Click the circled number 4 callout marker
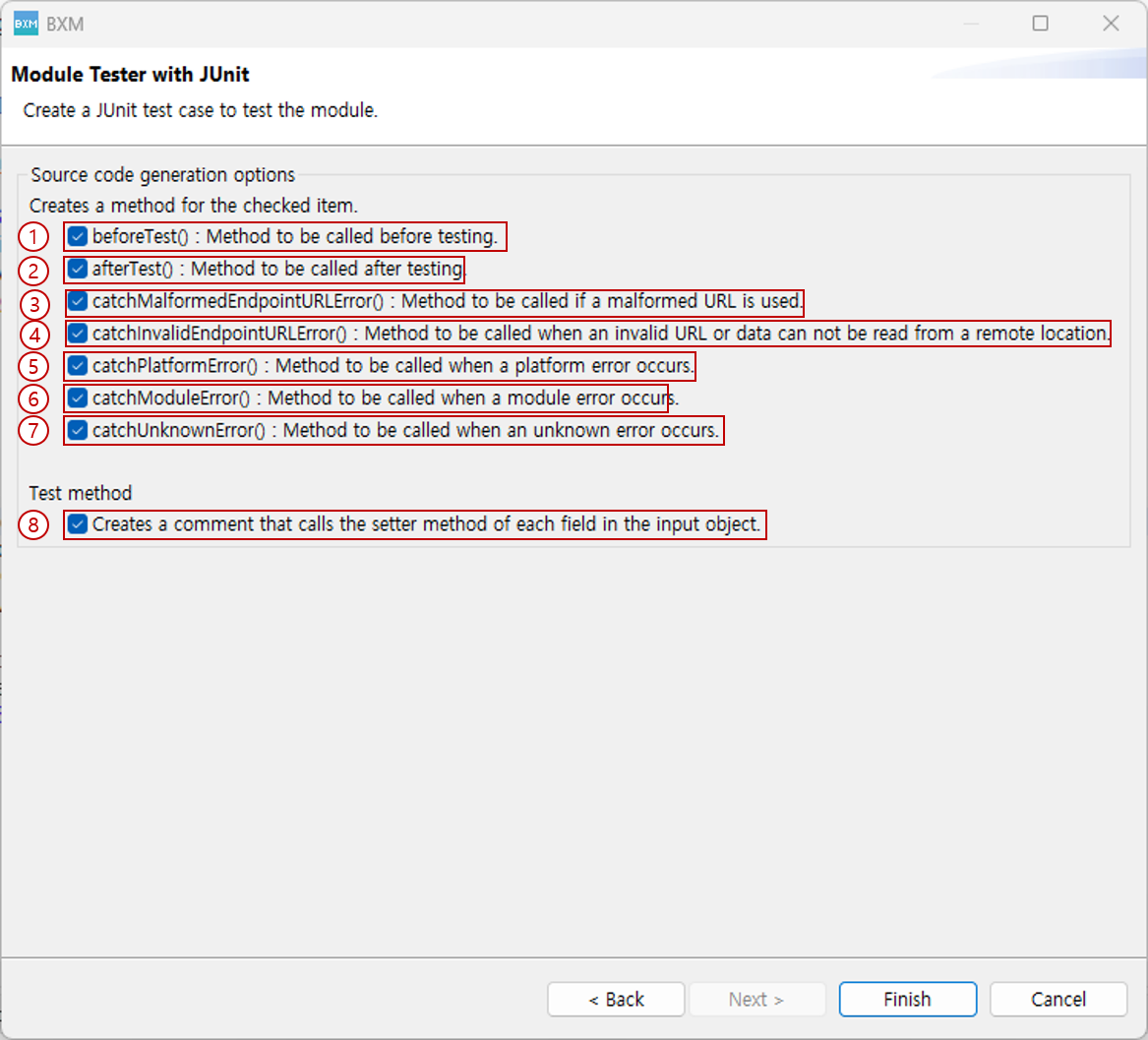Viewport: 1148px width, 1040px height. (34, 335)
